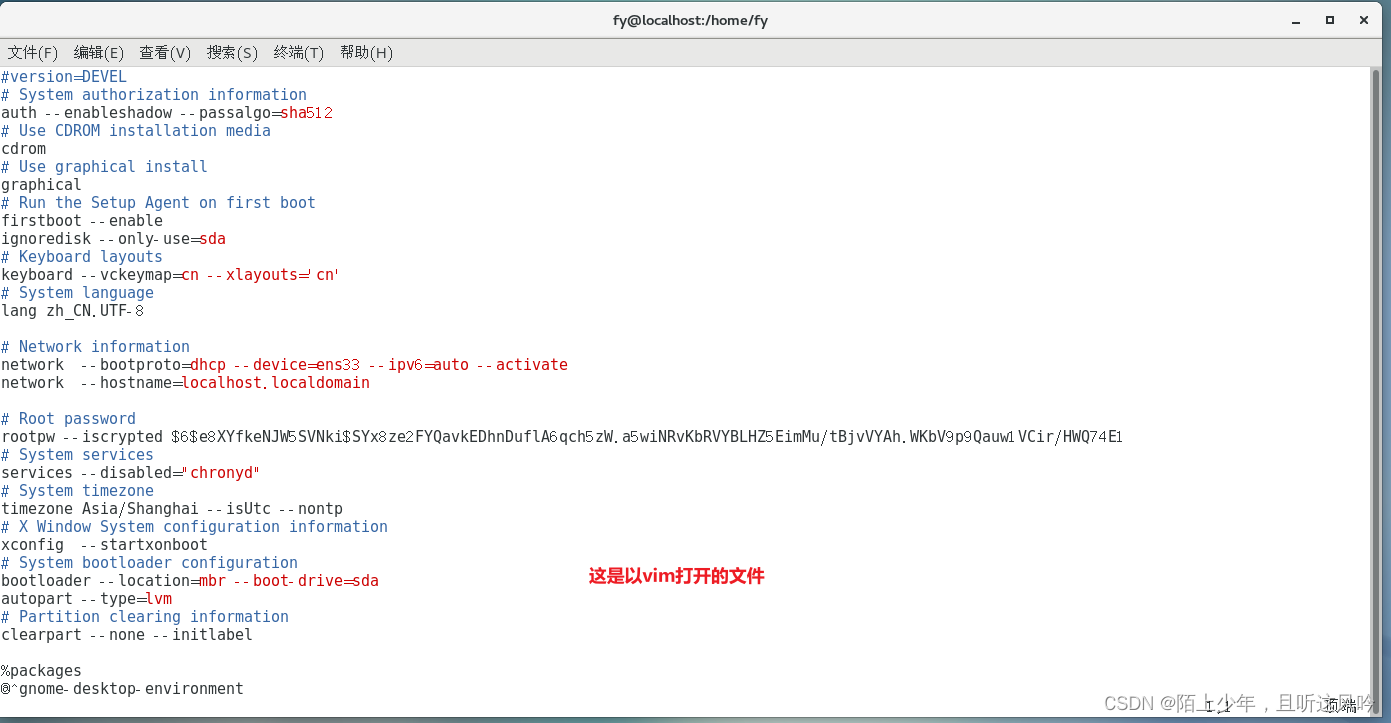Open the 查看(V) menu
Screen dimensions: 1391x723
point(165,53)
